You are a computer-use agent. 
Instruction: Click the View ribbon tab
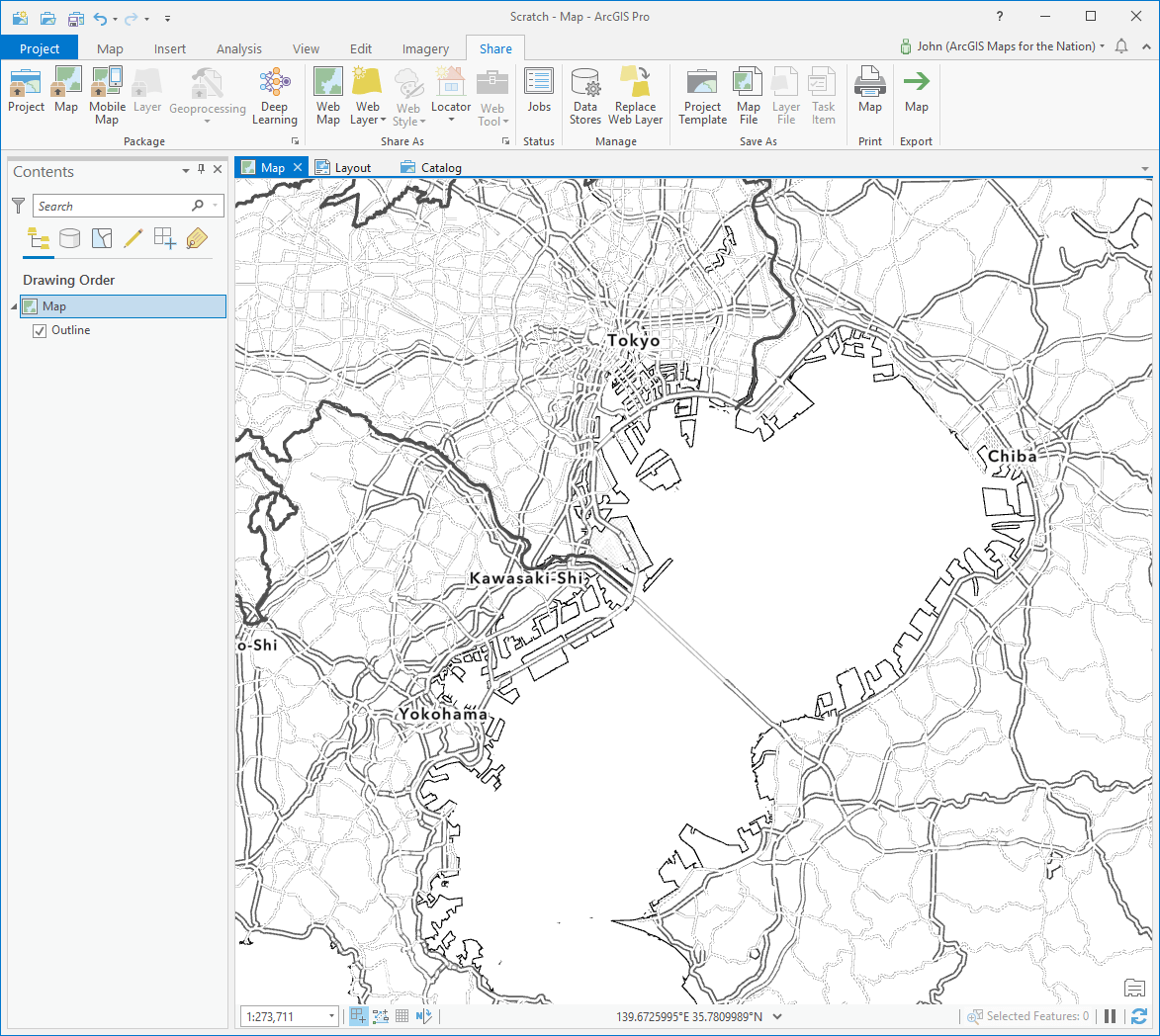[x=307, y=48]
